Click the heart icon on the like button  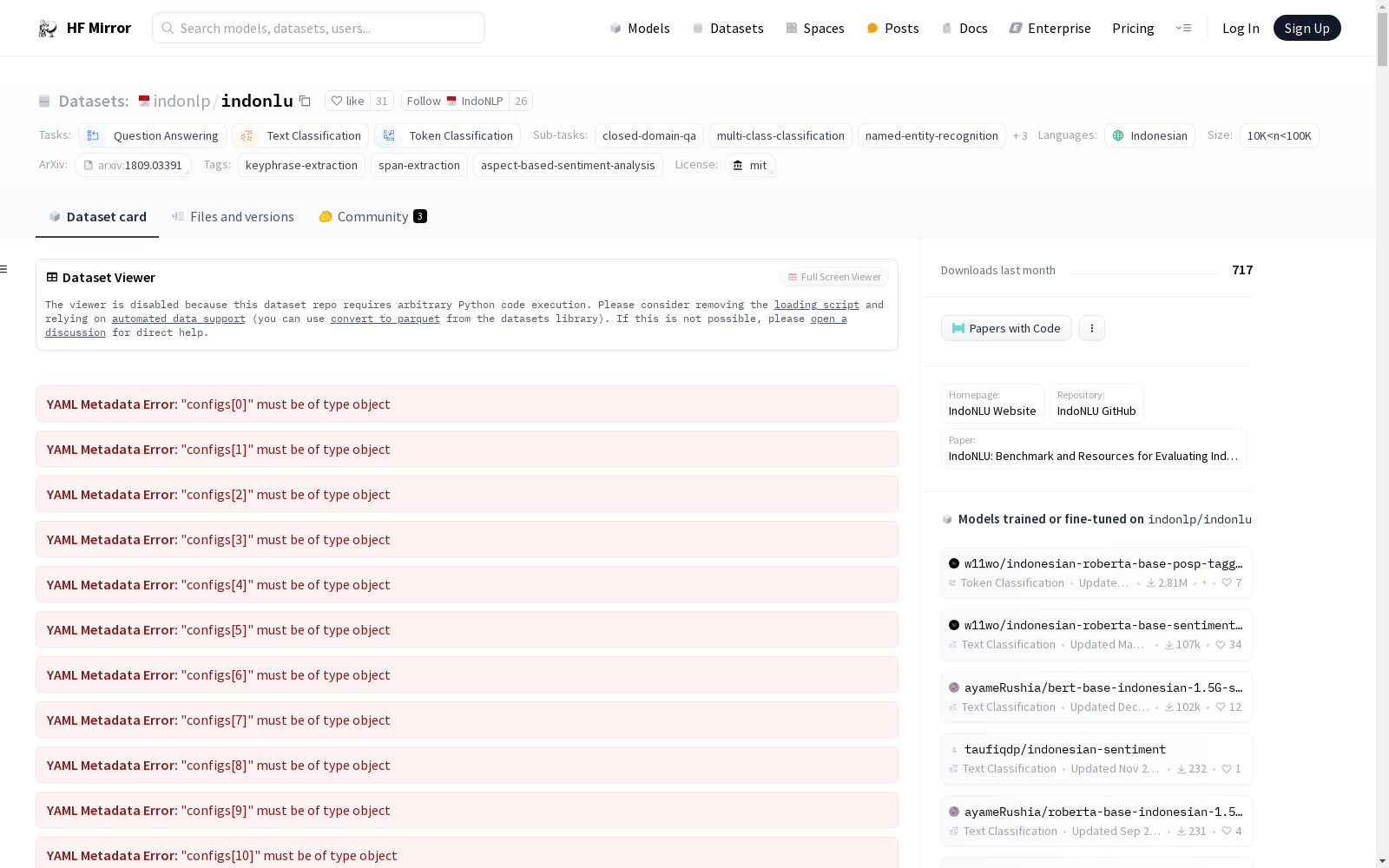click(x=337, y=101)
